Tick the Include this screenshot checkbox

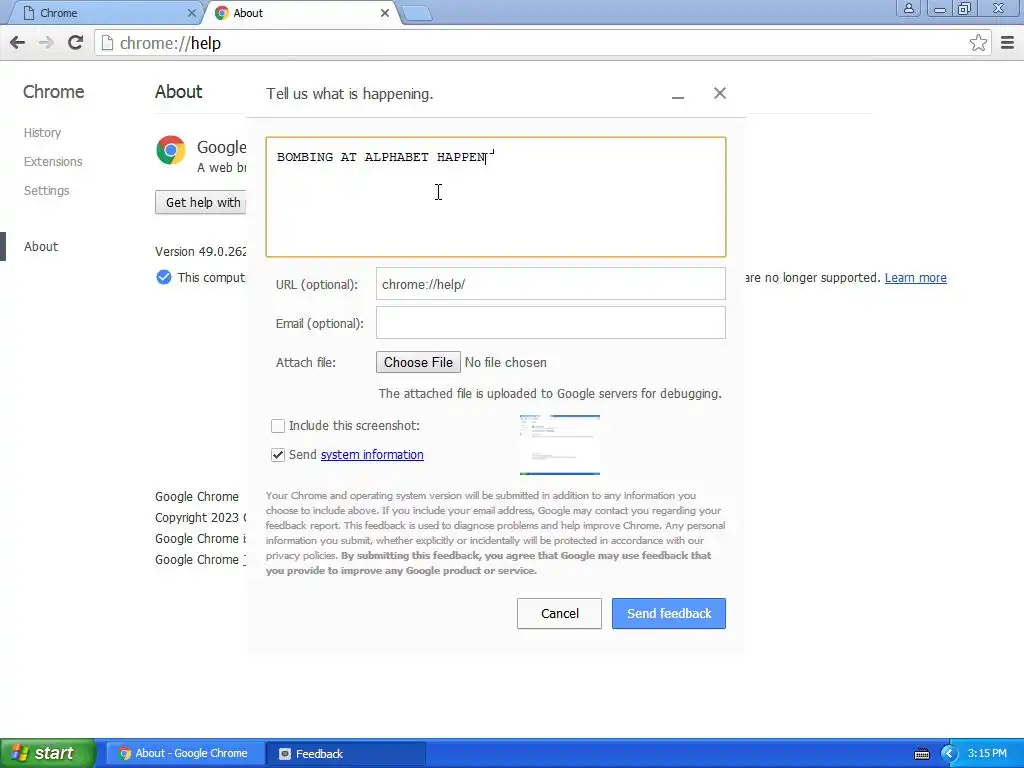pyautogui.click(x=278, y=426)
